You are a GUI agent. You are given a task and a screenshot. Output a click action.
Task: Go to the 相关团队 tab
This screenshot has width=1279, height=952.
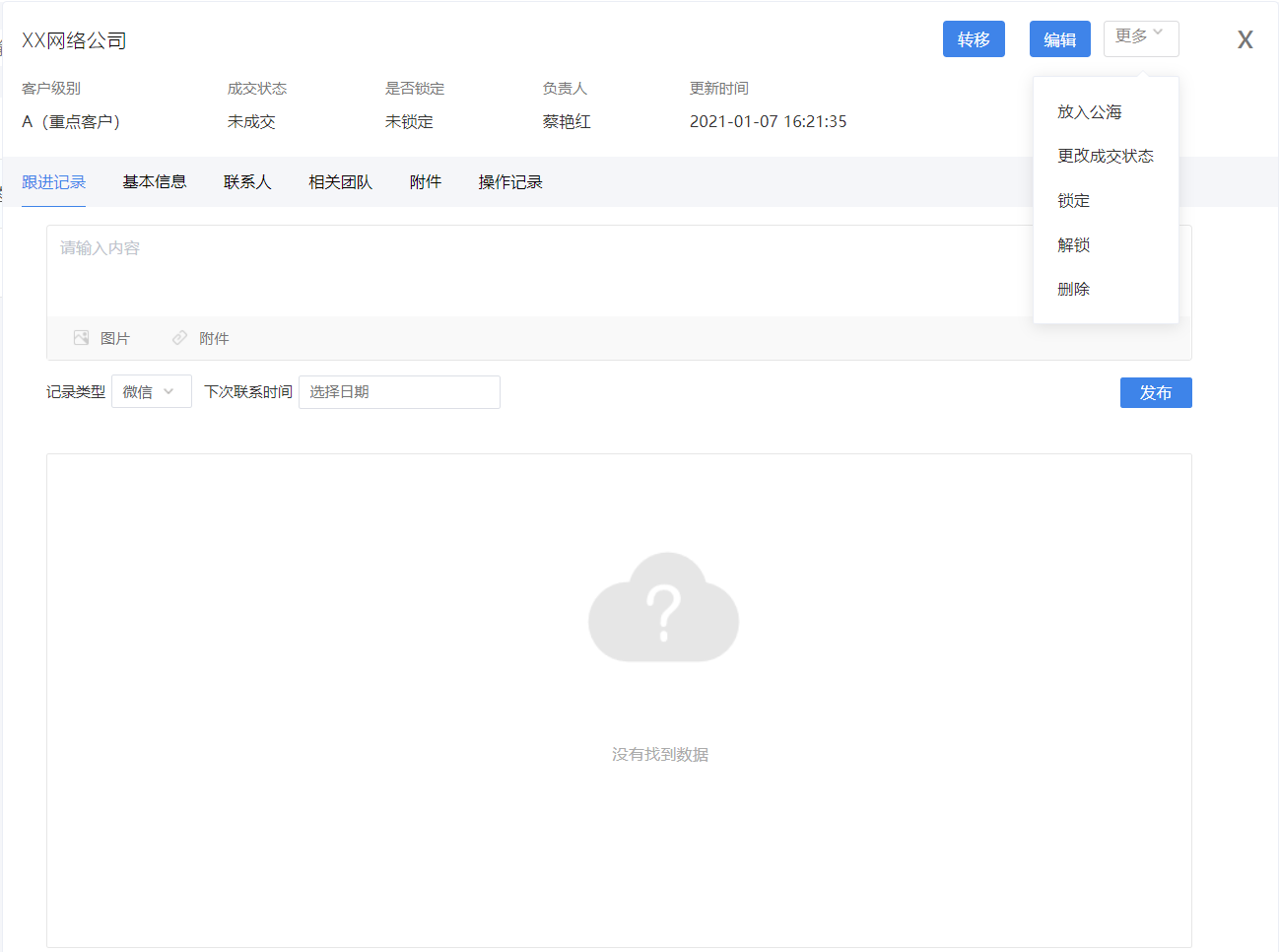340,182
